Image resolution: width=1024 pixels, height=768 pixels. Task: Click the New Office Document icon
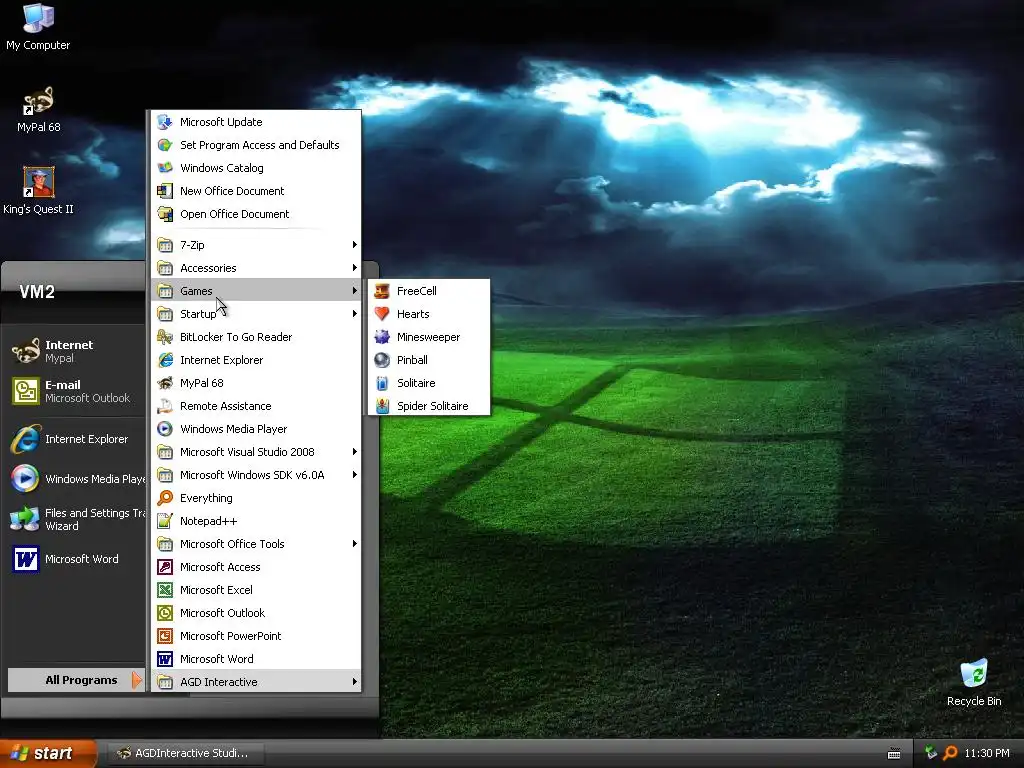tap(165, 191)
